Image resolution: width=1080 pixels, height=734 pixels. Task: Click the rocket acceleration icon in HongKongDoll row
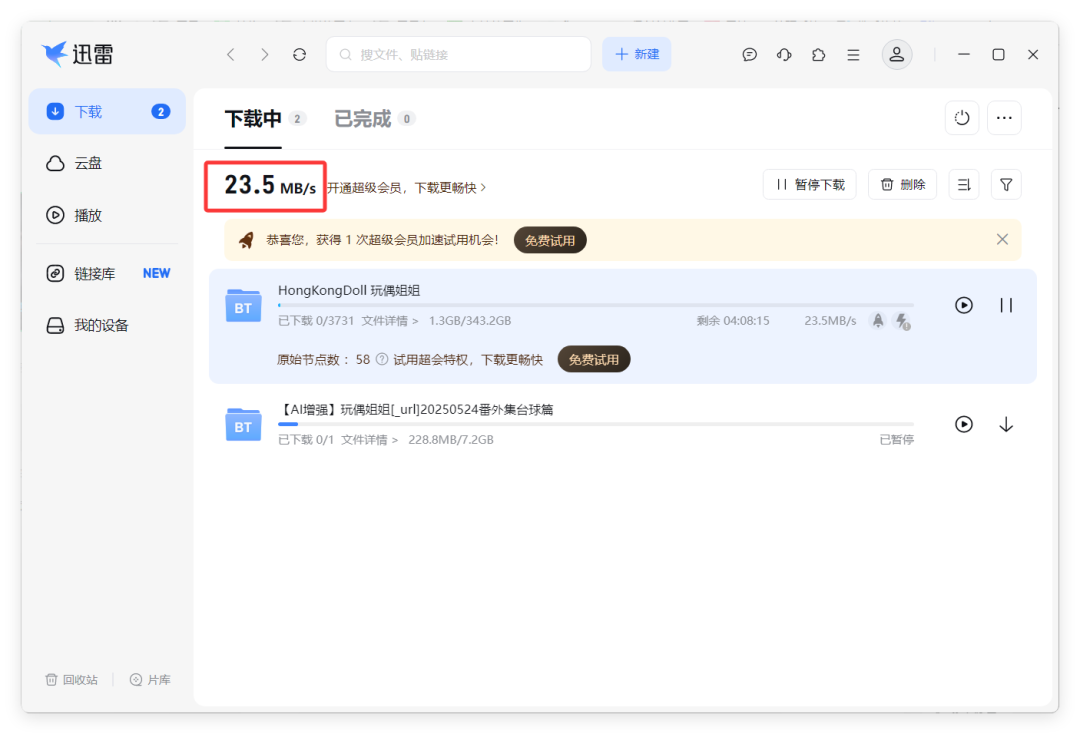point(878,320)
